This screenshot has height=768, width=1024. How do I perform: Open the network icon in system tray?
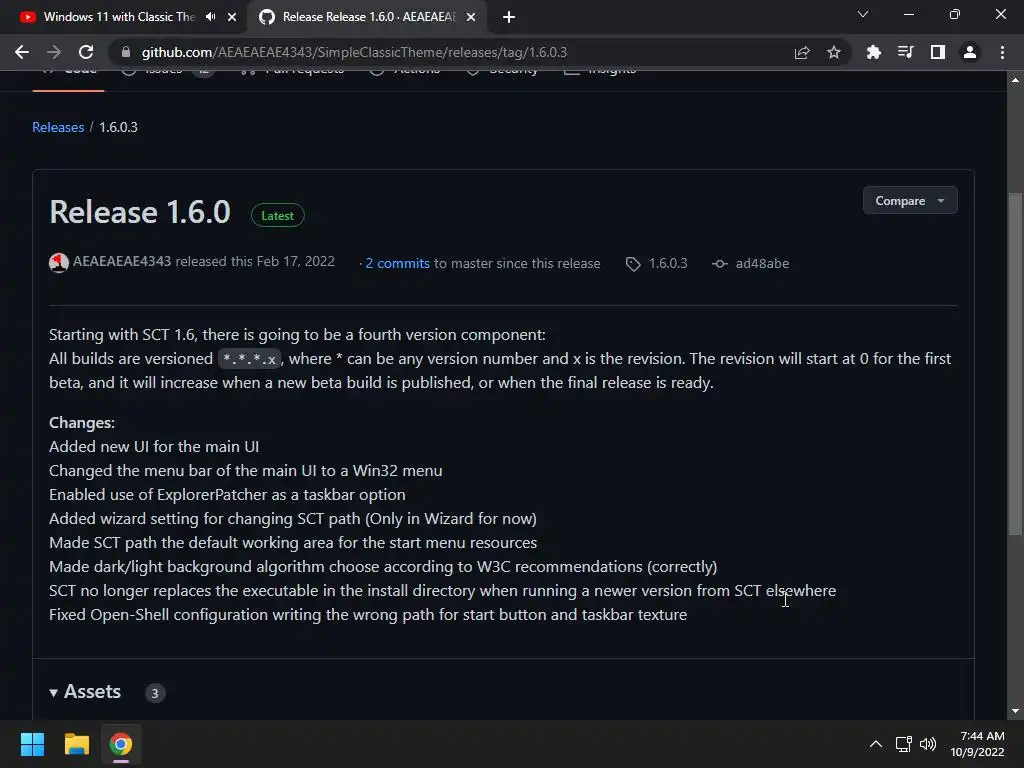click(904, 744)
